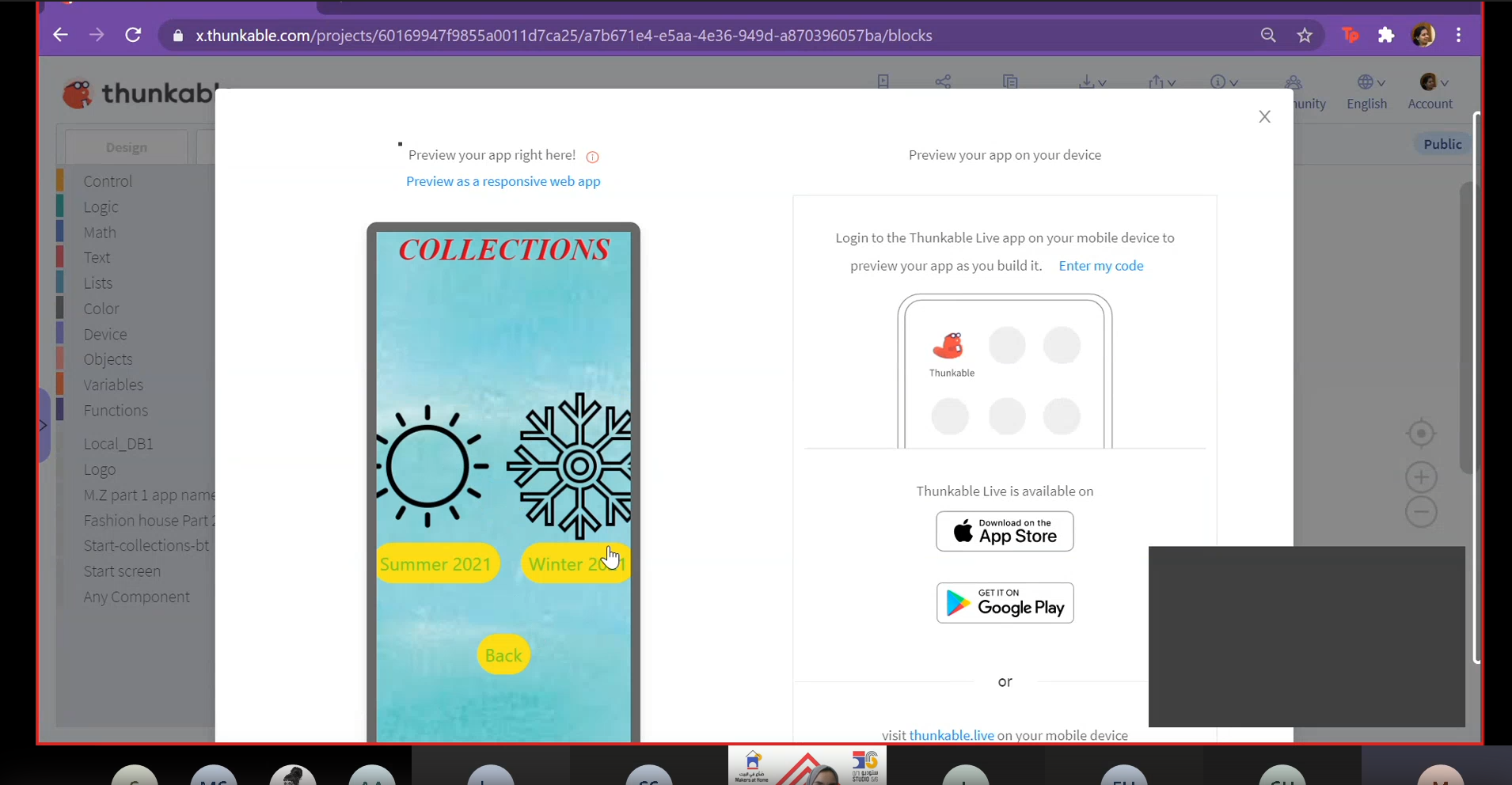Open the Functions blocks category
The image size is (1512, 785).
(116, 411)
